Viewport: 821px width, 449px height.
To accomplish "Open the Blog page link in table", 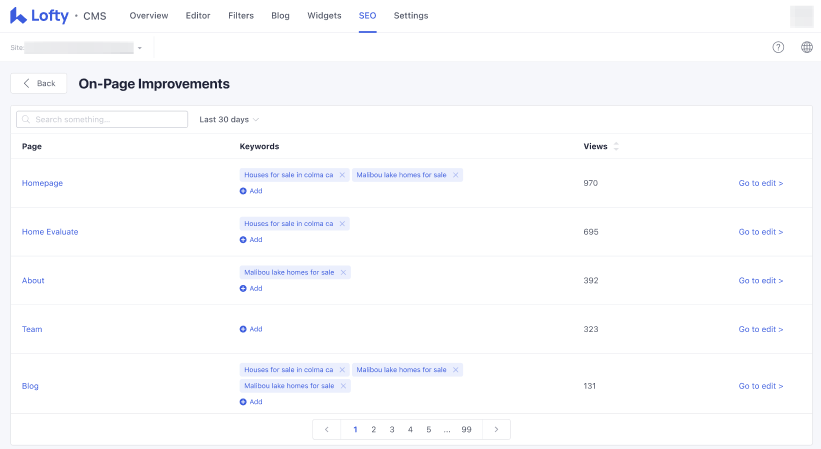I will coord(30,386).
